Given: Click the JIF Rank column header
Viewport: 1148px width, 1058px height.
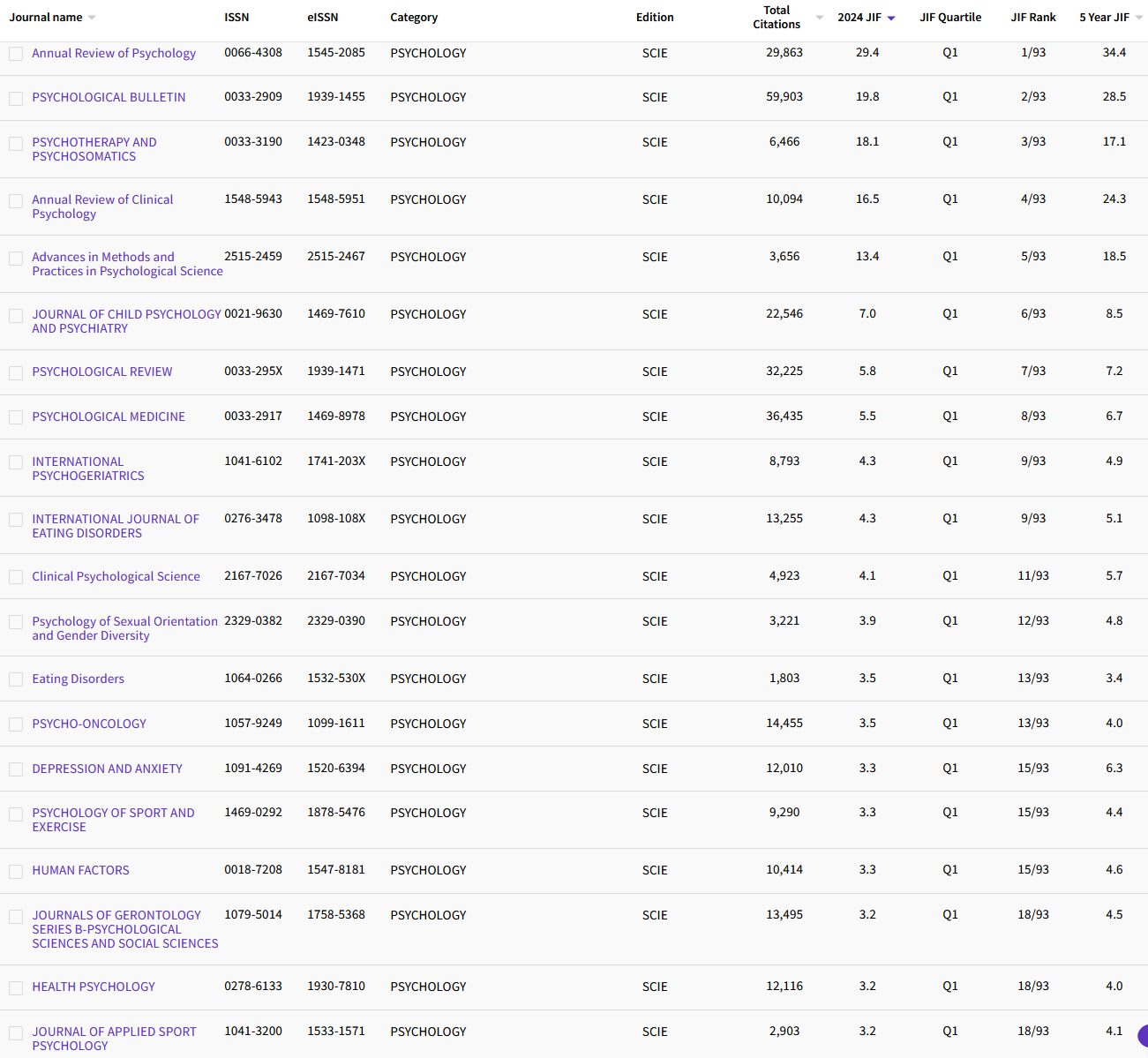Looking at the screenshot, I should pos(1032,18).
